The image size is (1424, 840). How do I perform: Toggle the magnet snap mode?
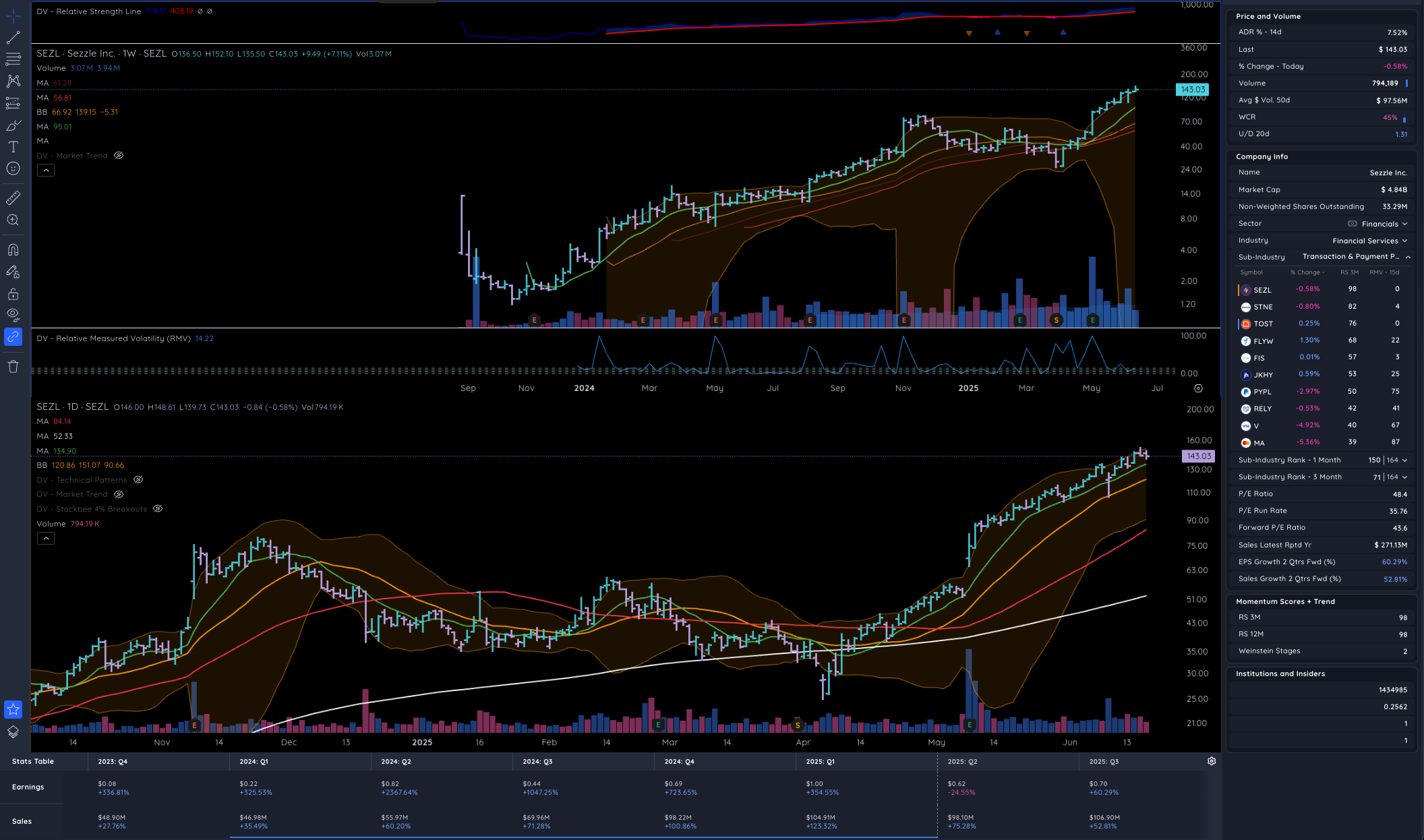[x=13, y=250]
